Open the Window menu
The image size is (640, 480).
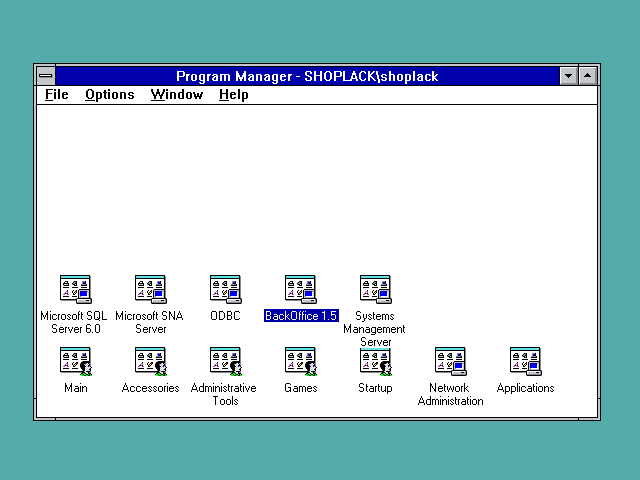click(177, 95)
